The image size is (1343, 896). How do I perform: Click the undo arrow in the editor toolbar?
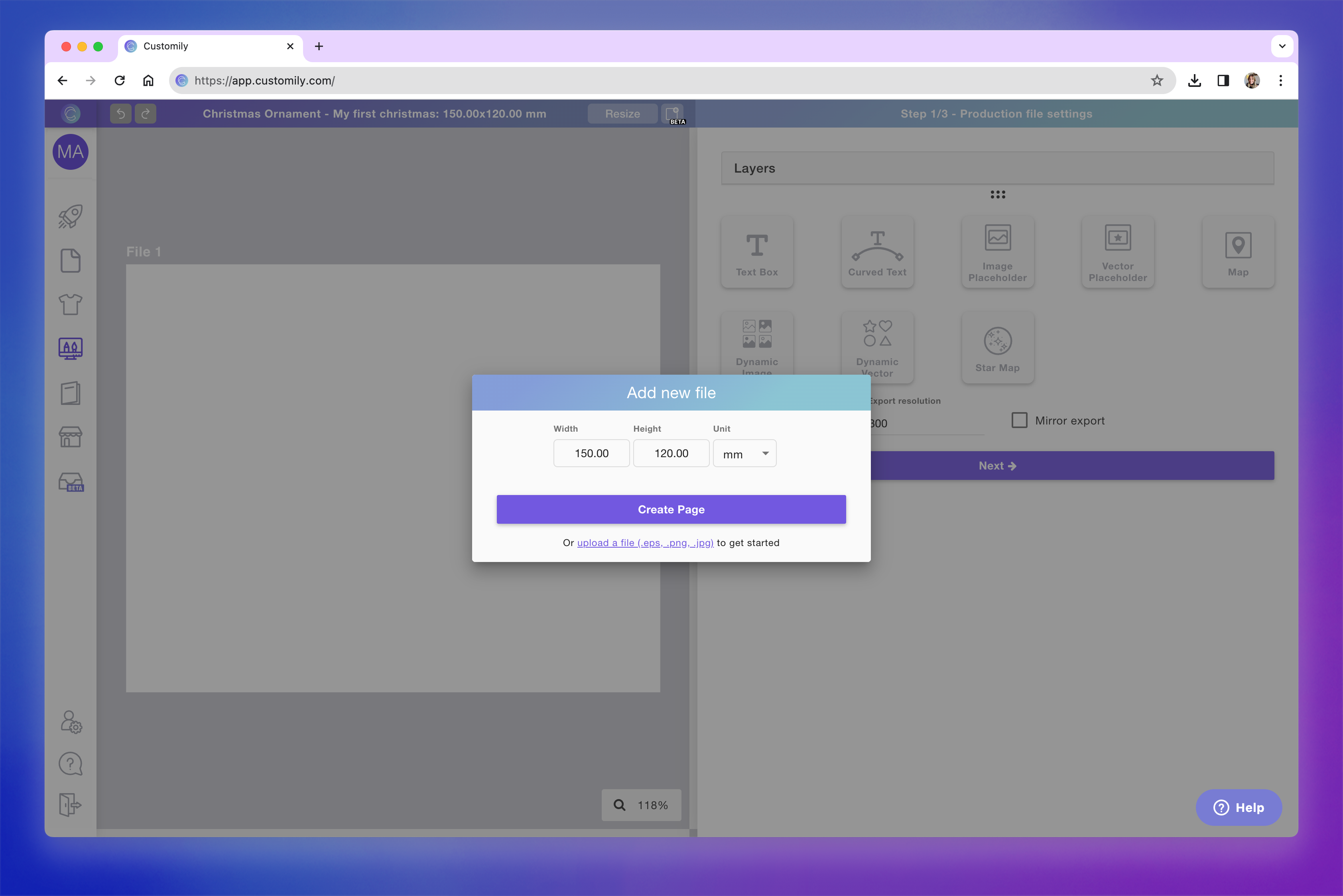pos(120,113)
